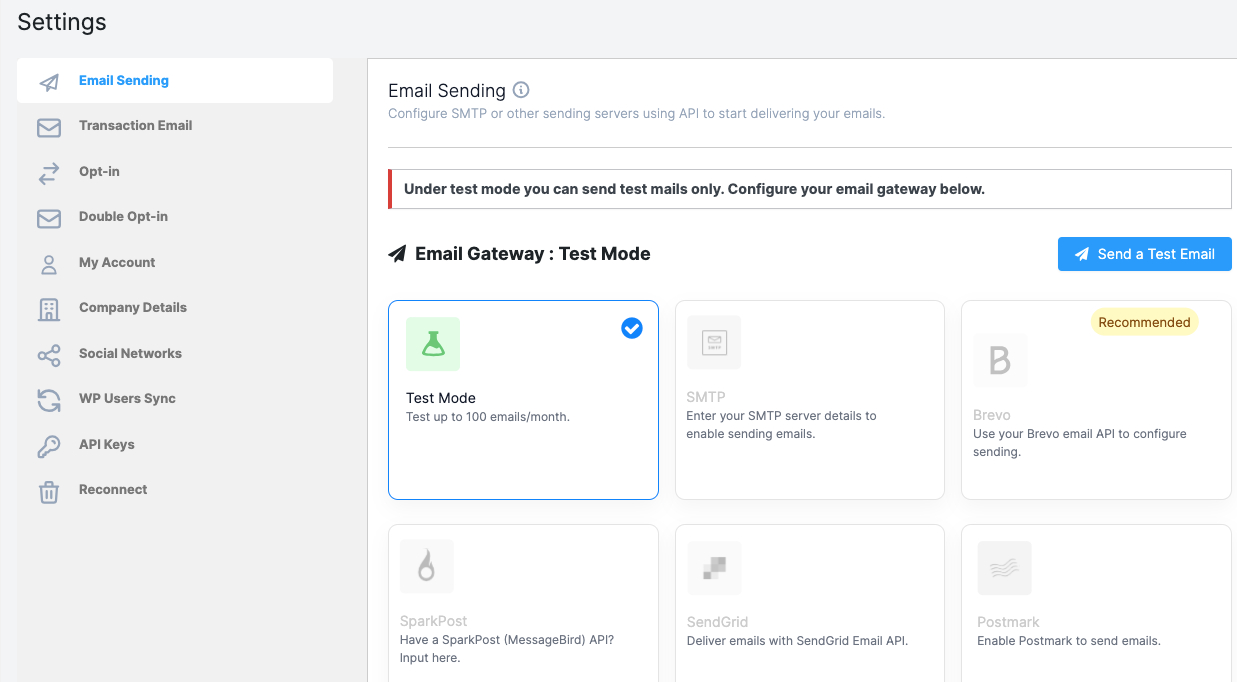Screen dimensions: 1237x682
Task: Click the building icon beside Company Details
Action: pos(49,309)
